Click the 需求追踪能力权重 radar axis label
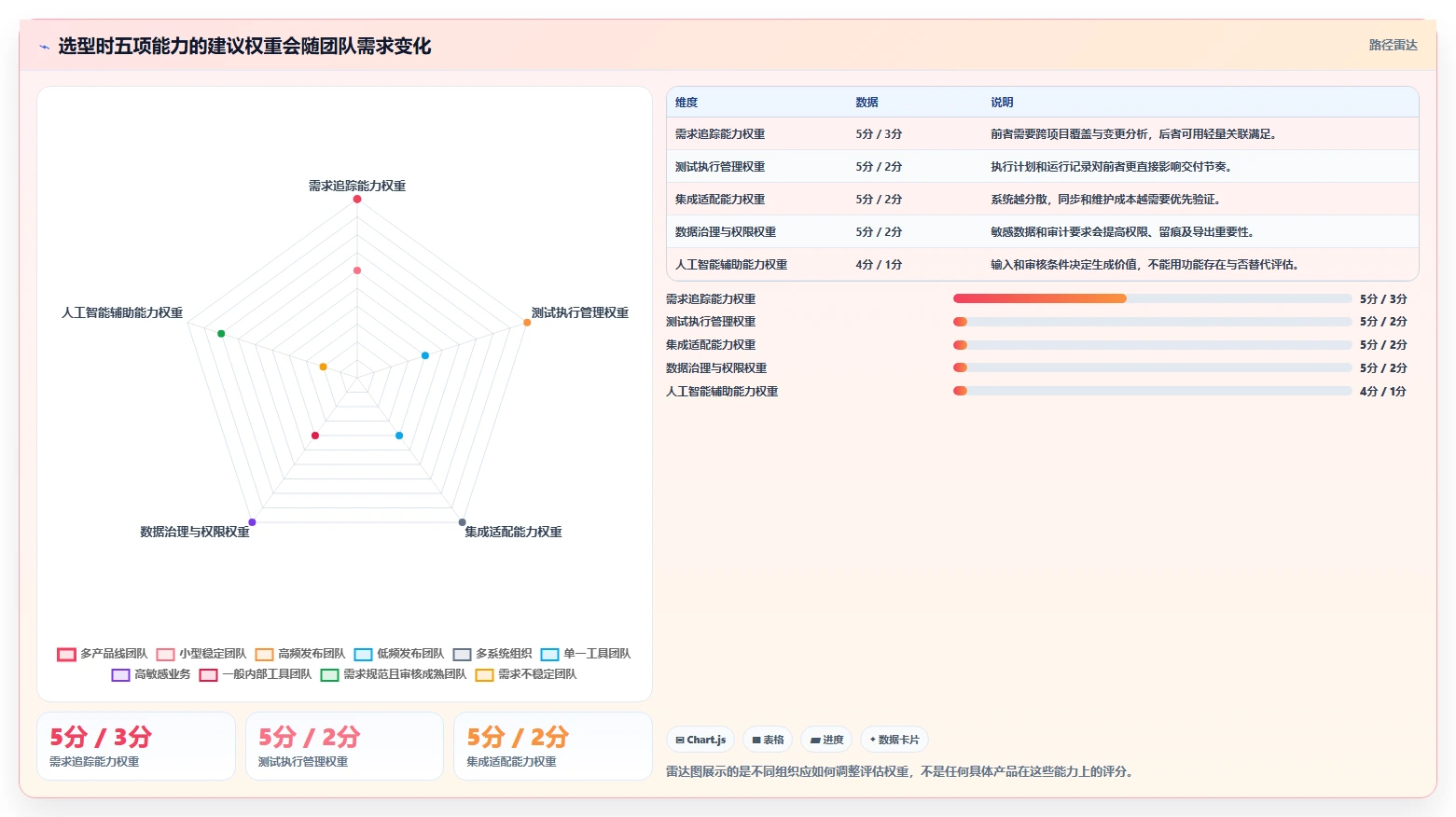1456x817 pixels. tap(357, 187)
